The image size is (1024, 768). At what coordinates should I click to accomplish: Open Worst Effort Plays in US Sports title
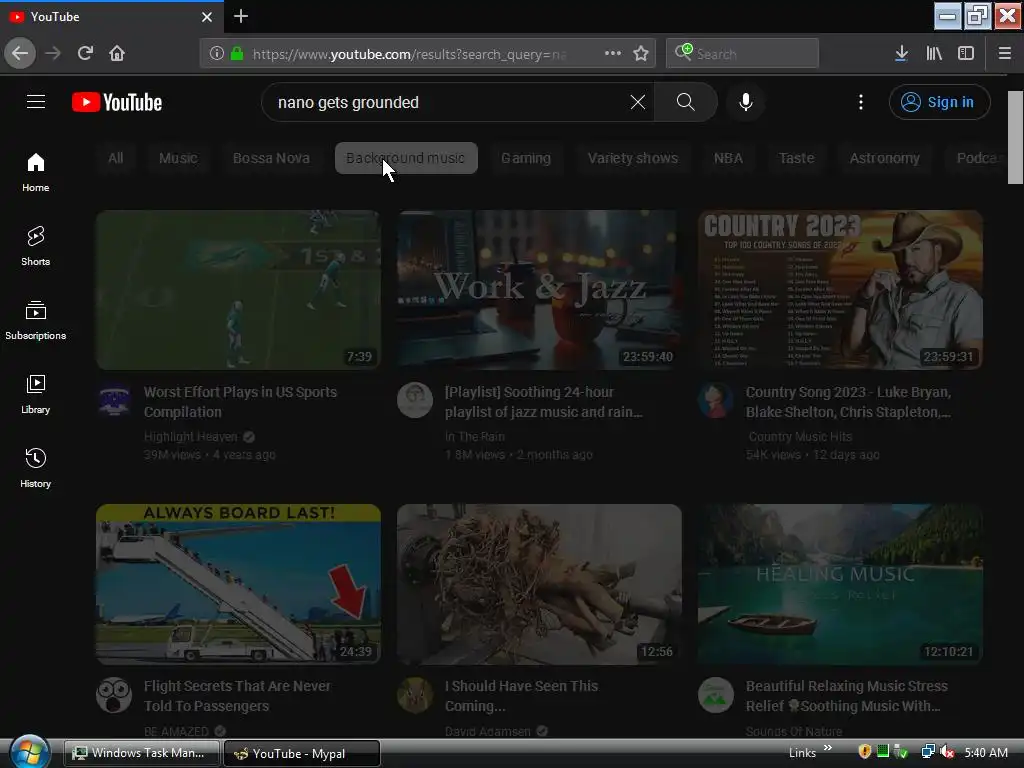(240, 402)
